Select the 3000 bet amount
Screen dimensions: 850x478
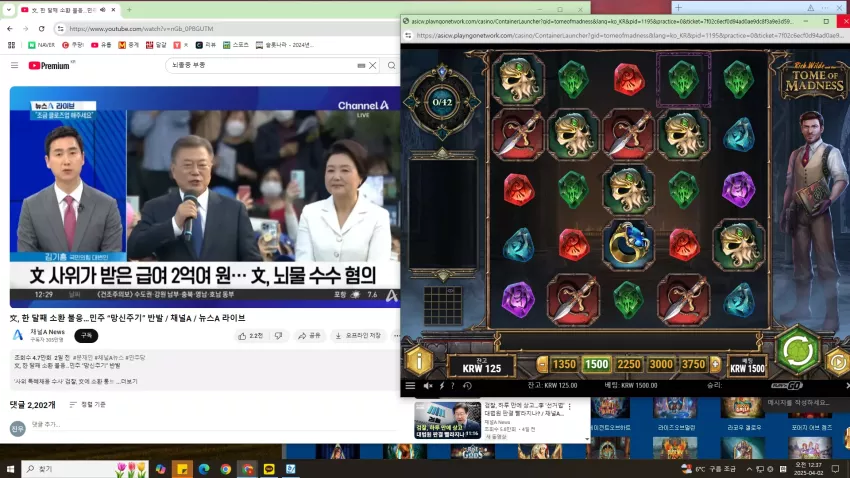click(x=661, y=364)
